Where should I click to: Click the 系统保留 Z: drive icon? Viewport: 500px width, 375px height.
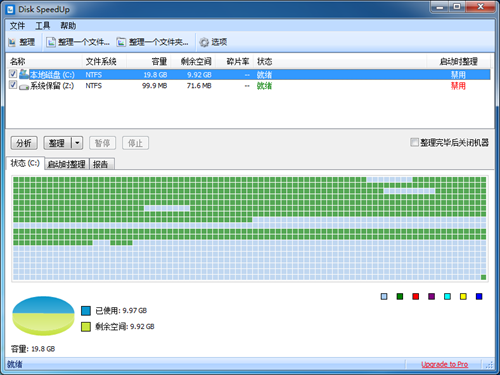(24, 86)
